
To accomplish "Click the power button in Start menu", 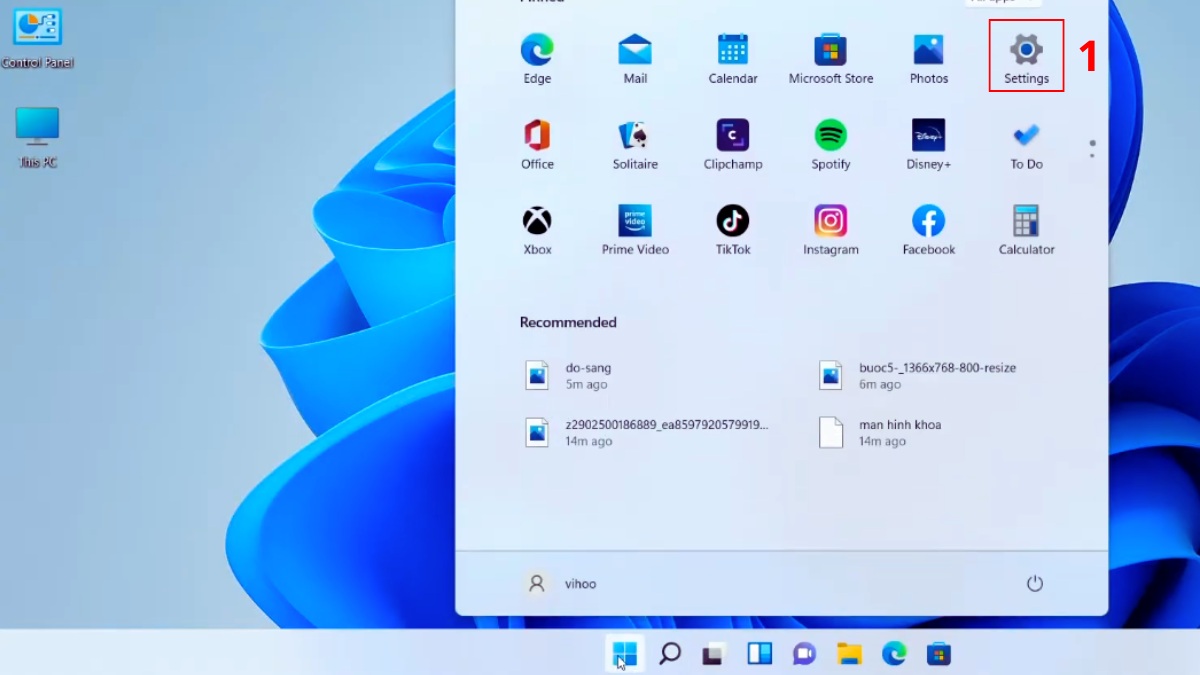I will pyautogui.click(x=1035, y=583).
